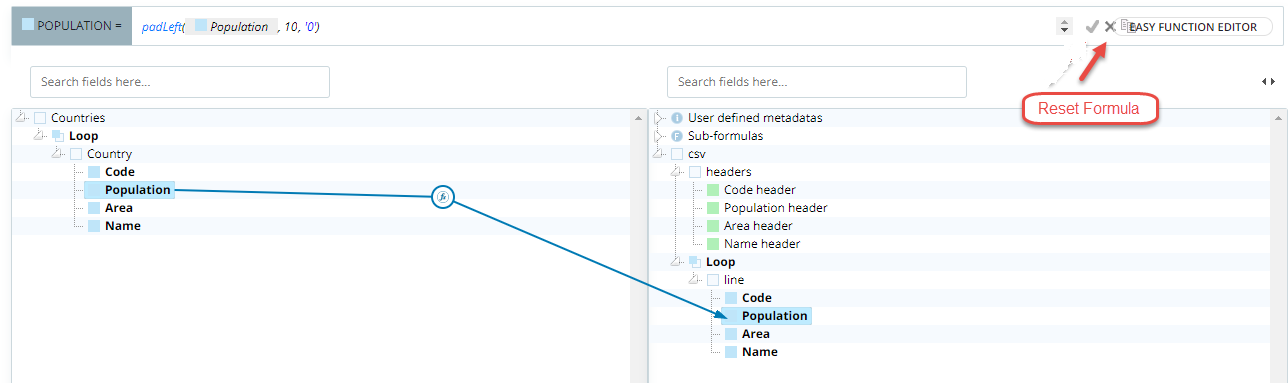
Task: Click the Population token inside the formula
Action: pyautogui.click(x=231, y=27)
